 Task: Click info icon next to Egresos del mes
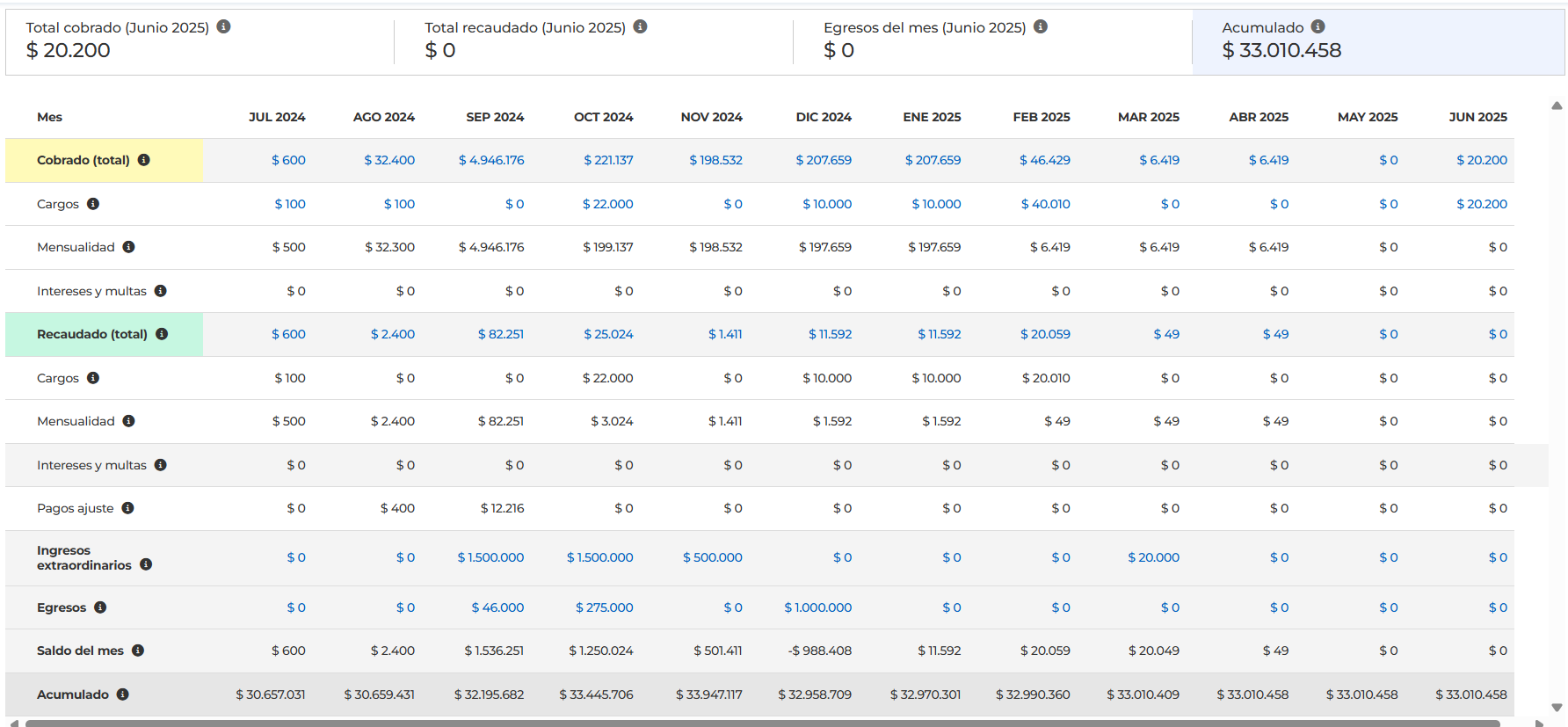tap(1041, 27)
